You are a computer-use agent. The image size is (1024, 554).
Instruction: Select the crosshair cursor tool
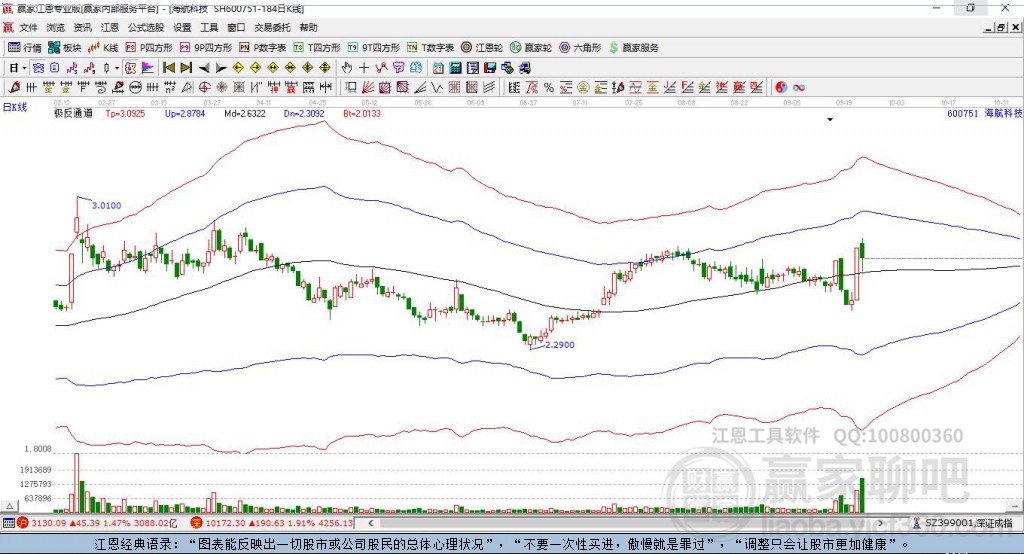coord(364,68)
